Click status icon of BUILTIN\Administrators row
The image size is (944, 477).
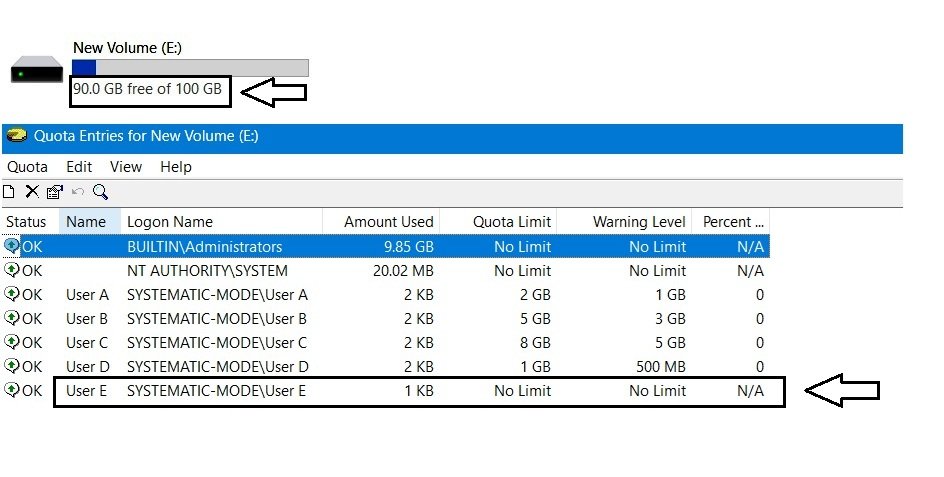[x=11, y=246]
